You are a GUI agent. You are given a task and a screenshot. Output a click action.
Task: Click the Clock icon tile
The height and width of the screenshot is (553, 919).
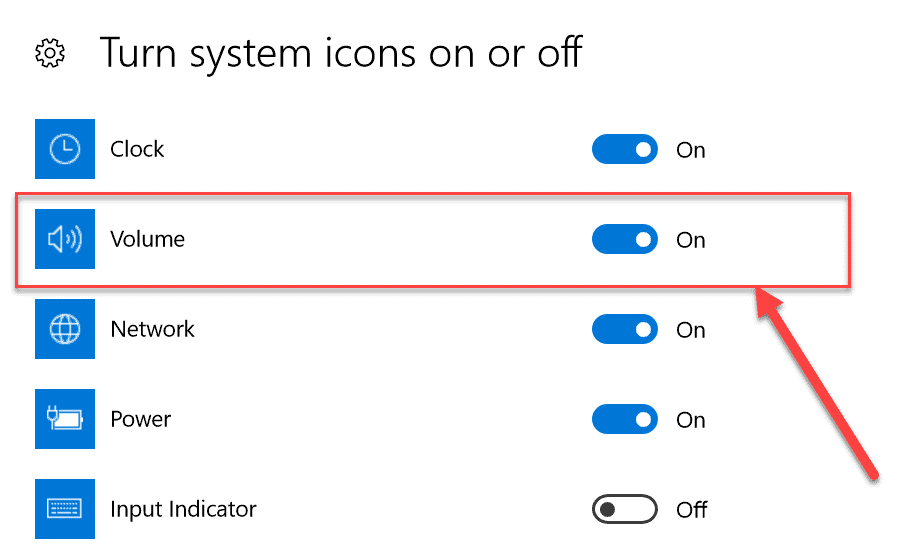[65, 149]
